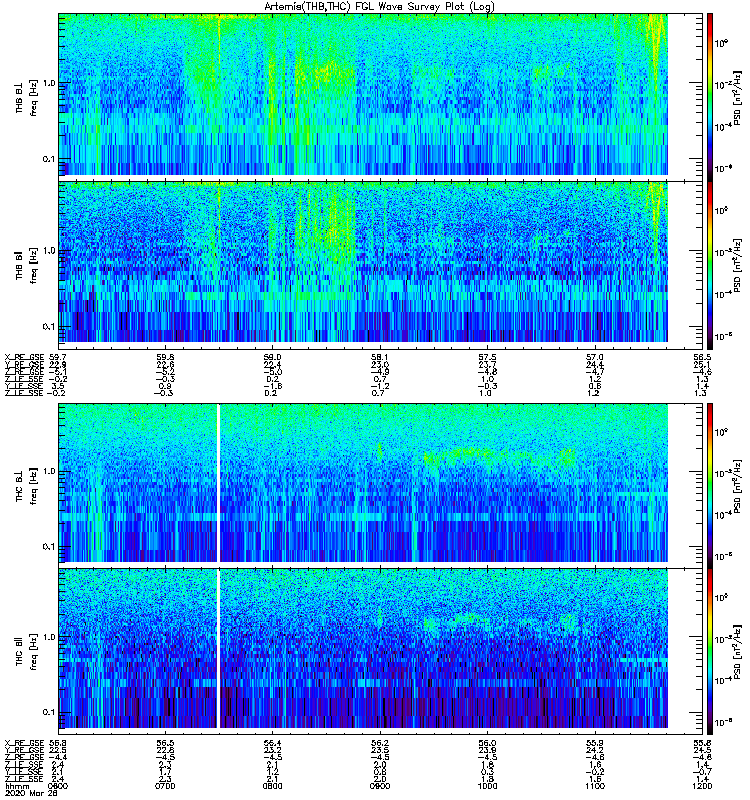Click the THB X_RE_GSE value '57.0'
Image resolution: width=750 pixels, height=800 pixels.
point(594,357)
